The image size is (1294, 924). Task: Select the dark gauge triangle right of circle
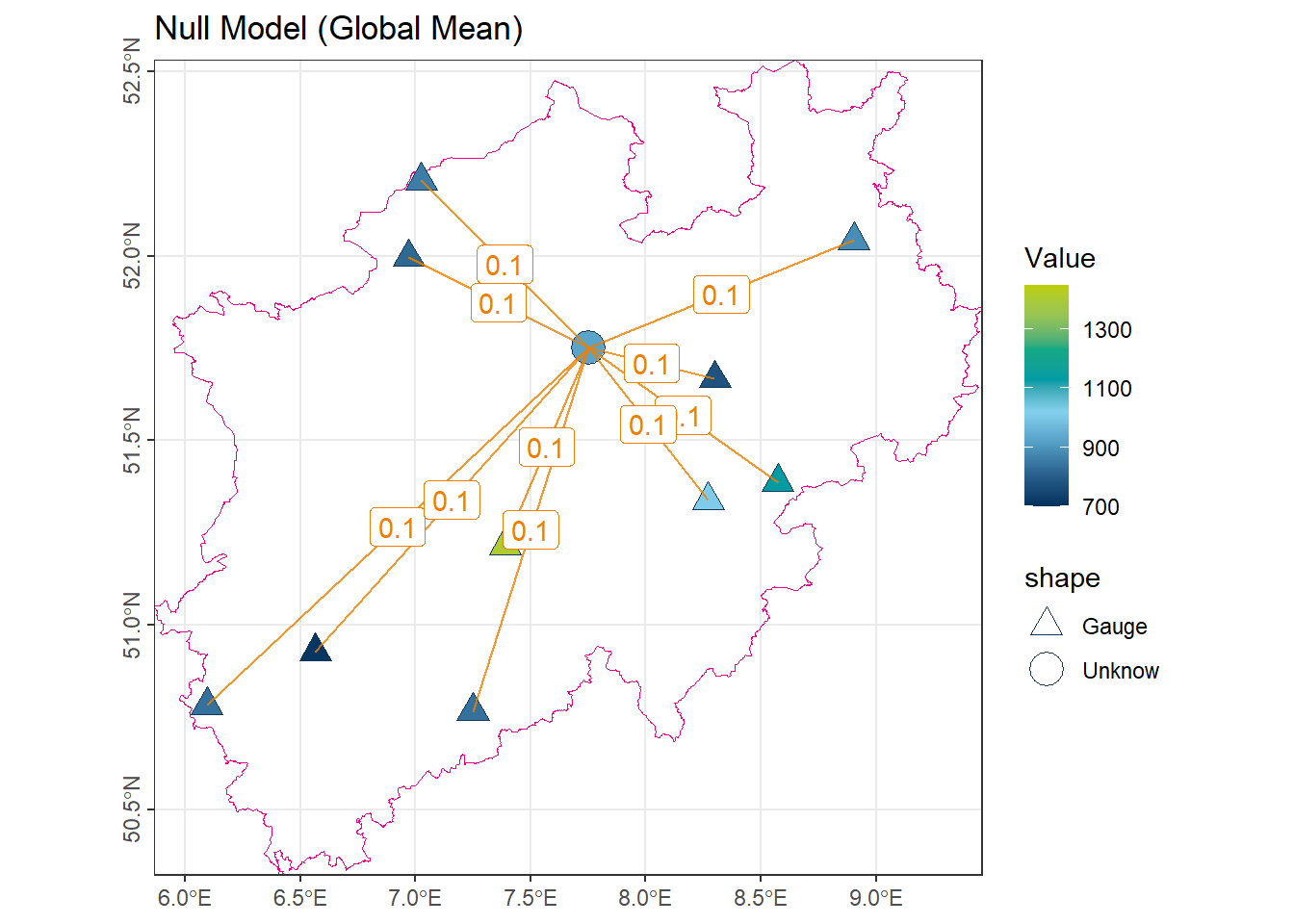click(x=715, y=375)
